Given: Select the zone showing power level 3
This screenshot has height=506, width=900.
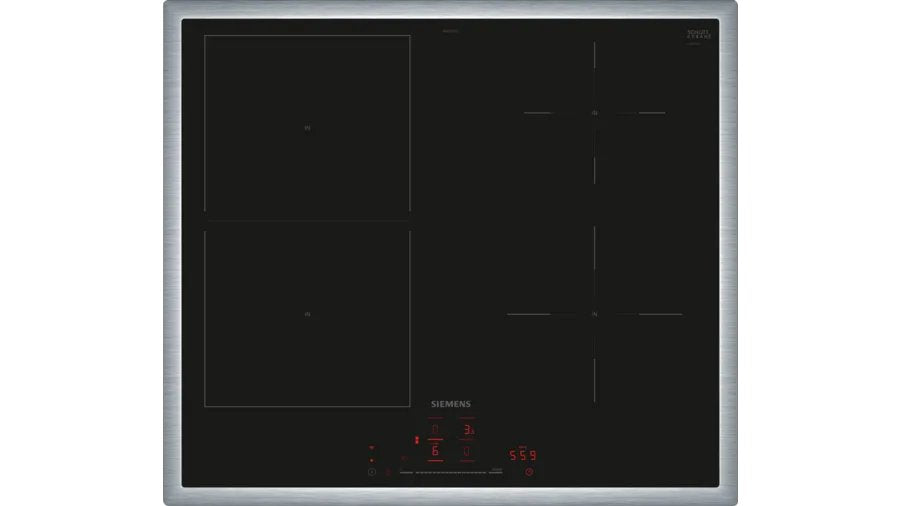Looking at the screenshot, I should click(x=467, y=430).
